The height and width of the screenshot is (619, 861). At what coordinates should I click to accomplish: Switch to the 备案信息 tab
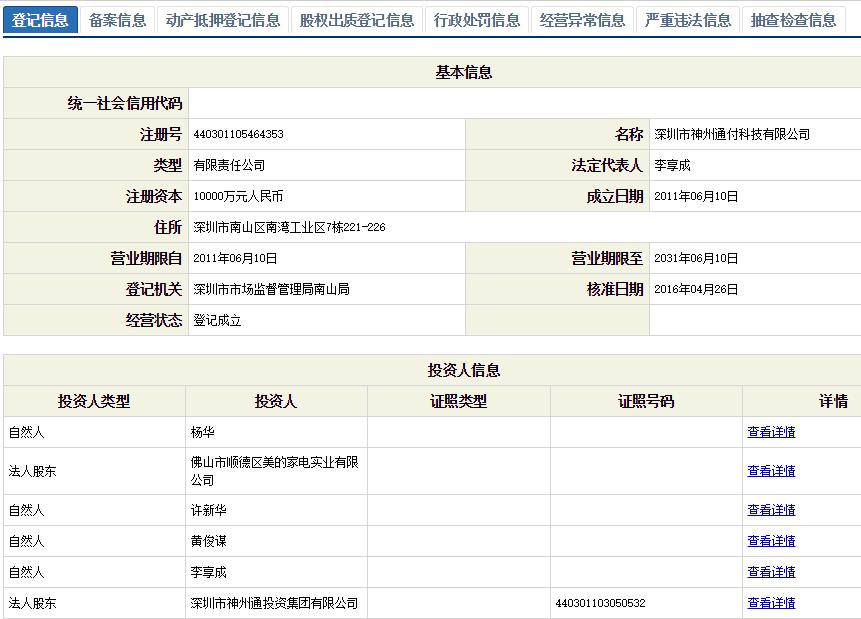pyautogui.click(x=120, y=19)
